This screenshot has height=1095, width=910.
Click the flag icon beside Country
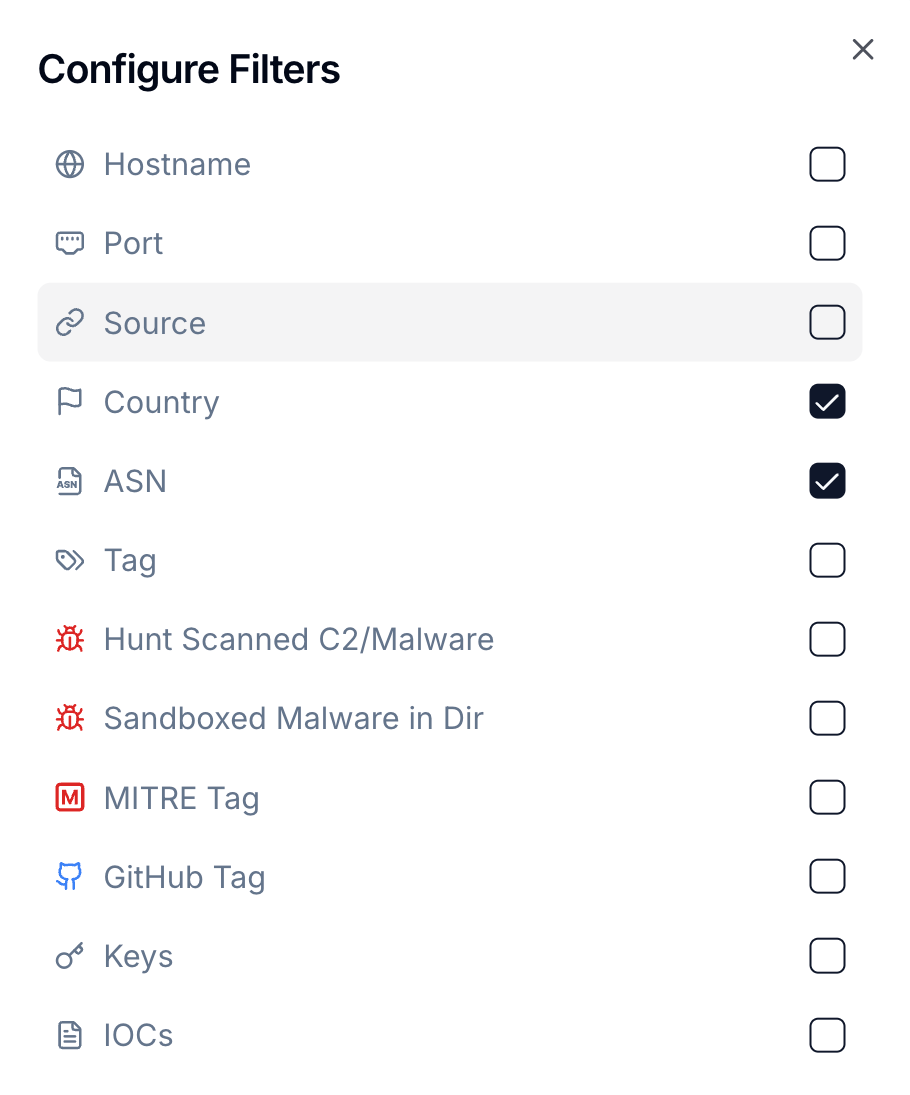click(69, 402)
